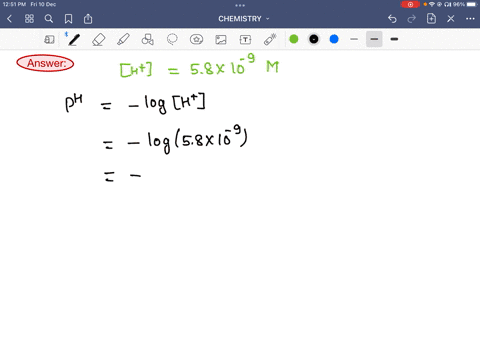The image size is (480, 360).
Task: Choose the black pen color
Action: [314, 39]
